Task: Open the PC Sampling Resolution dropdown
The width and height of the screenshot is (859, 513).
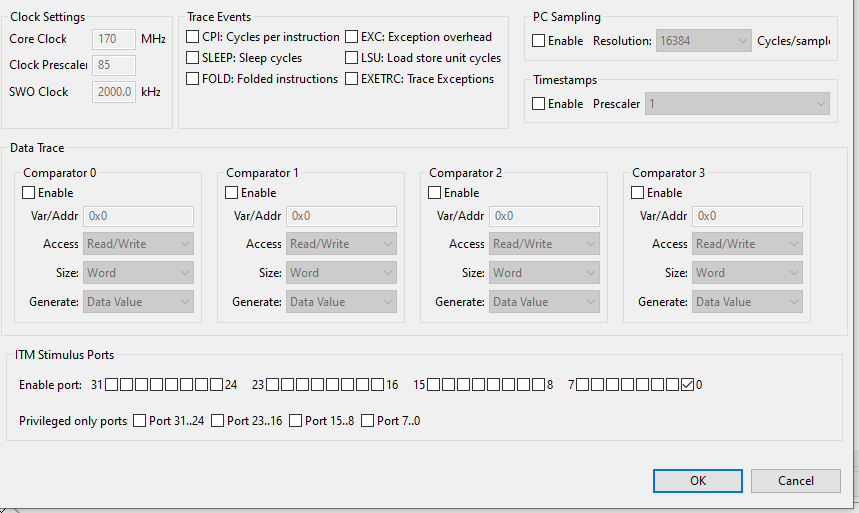Action: 703,41
